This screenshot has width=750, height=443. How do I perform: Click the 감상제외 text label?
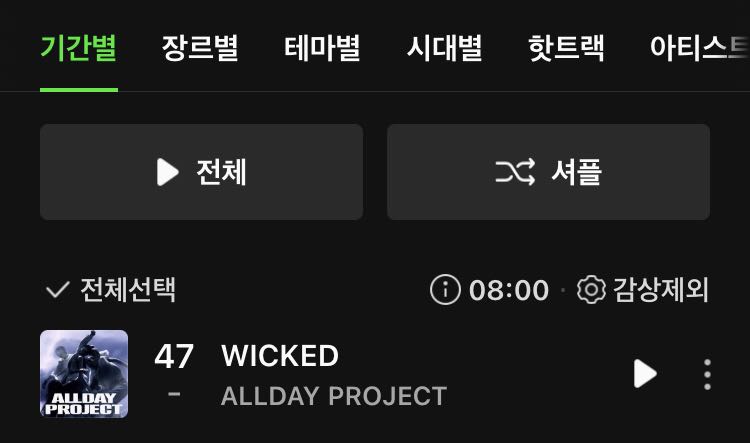[661, 290]
